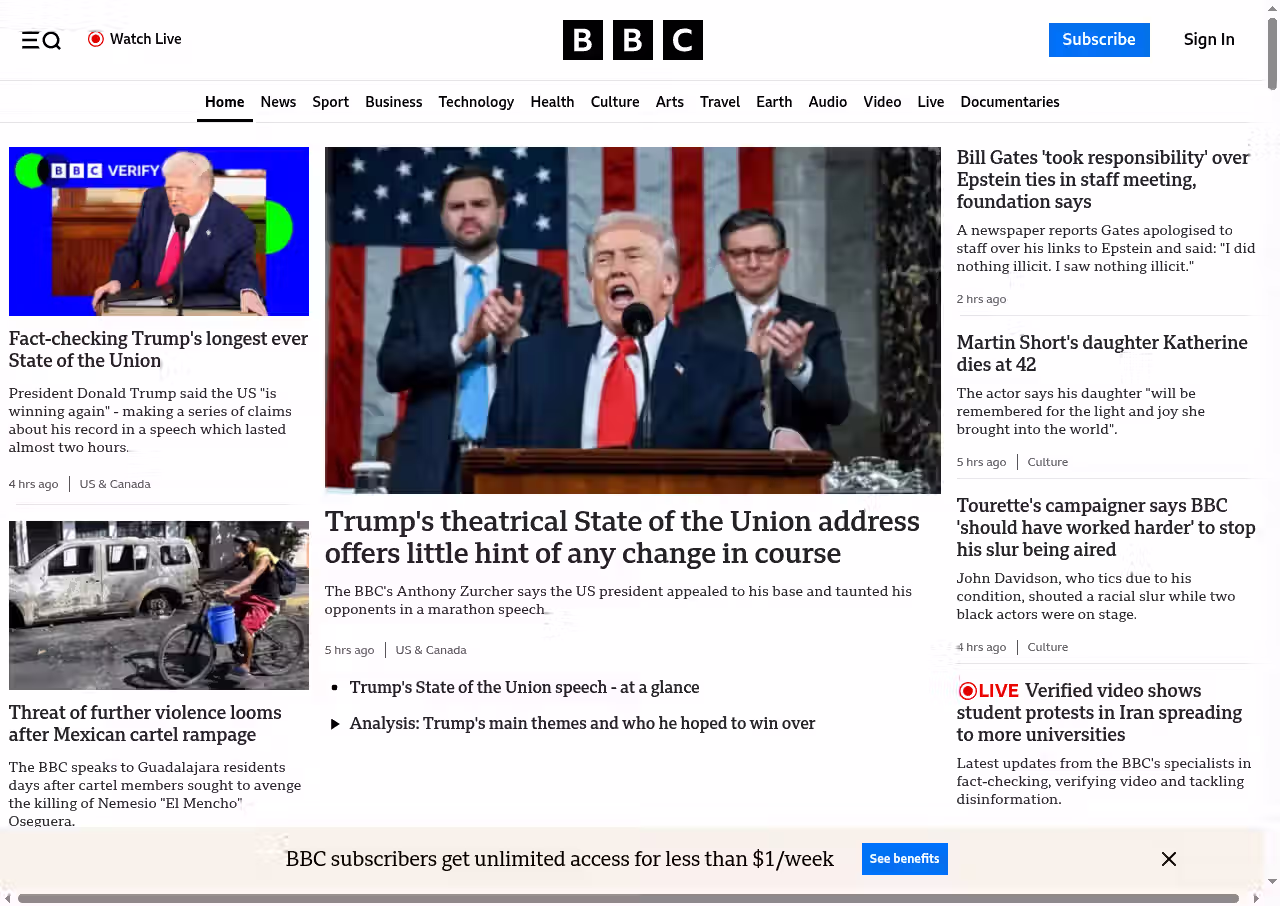Open the News tab

pos(278,102)
